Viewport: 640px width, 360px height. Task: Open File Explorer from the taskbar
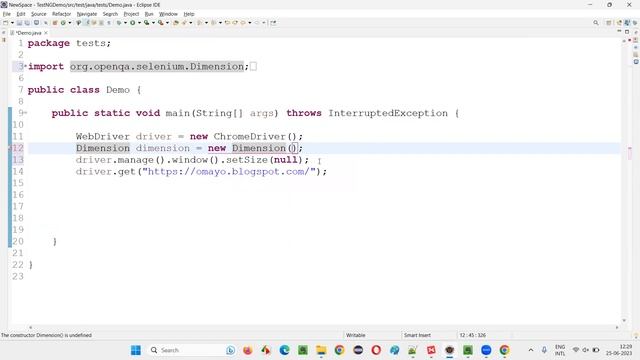(321, 350)
